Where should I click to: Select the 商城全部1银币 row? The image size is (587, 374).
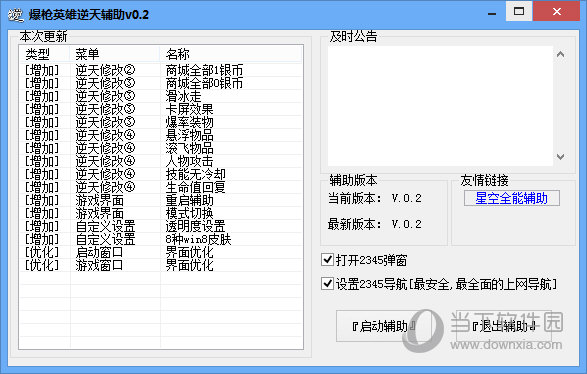(x=161, y=70)
